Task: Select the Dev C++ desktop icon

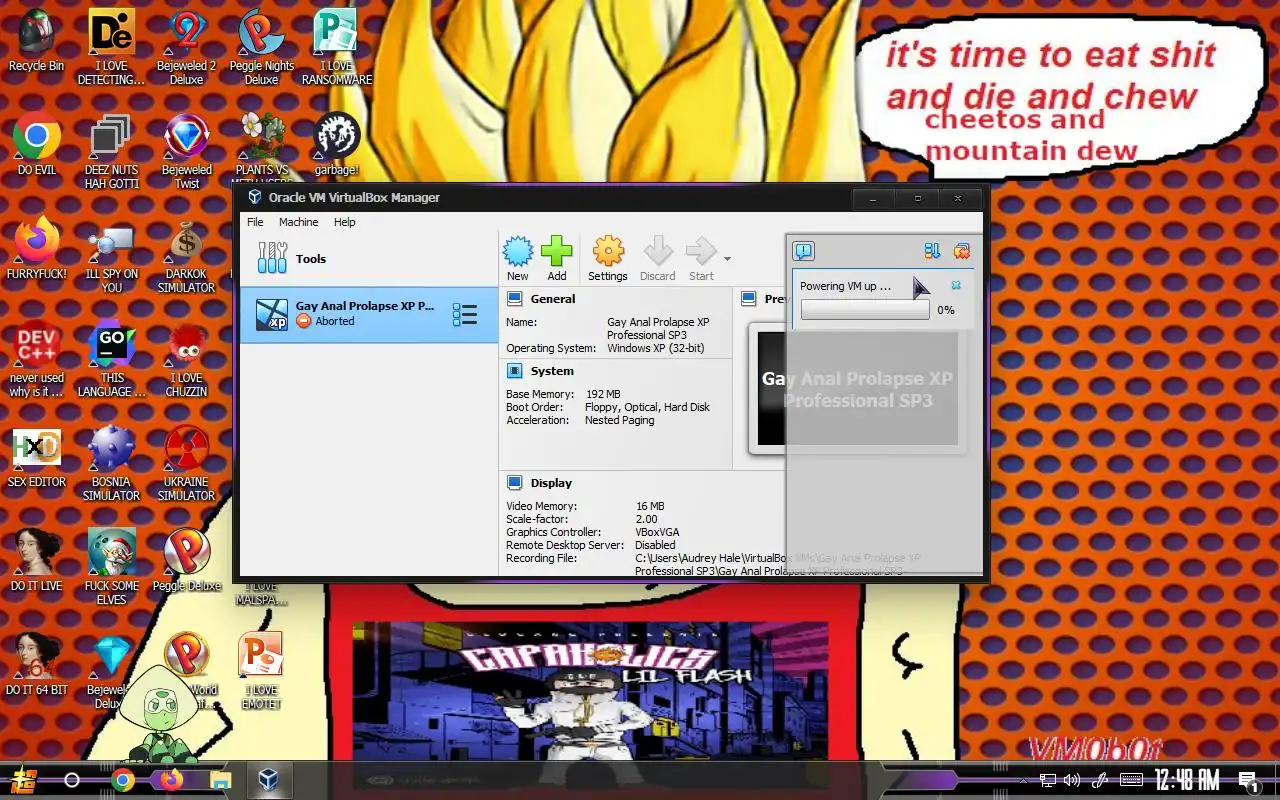Action: [37, 361]
